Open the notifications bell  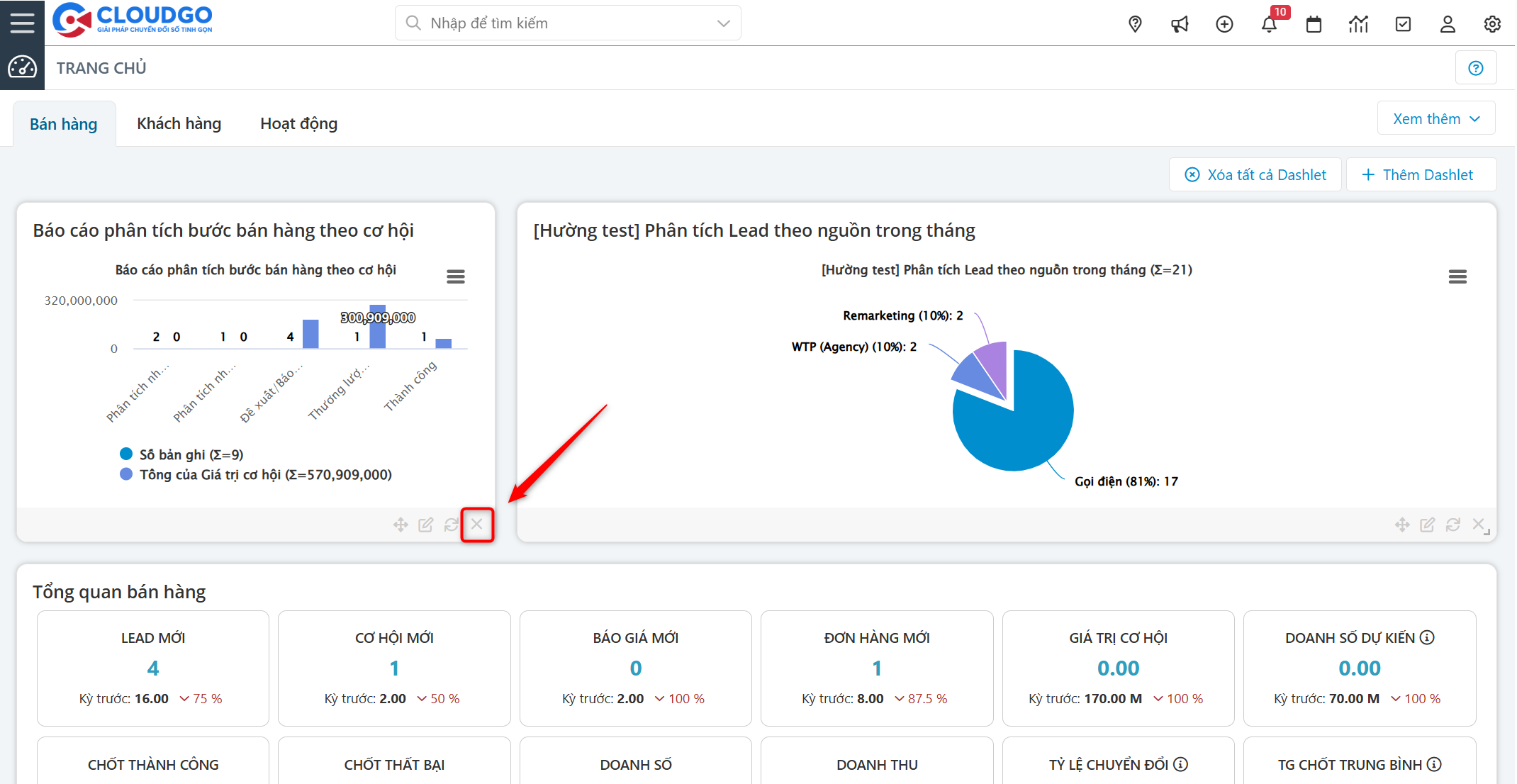(x=1269, y=24)
